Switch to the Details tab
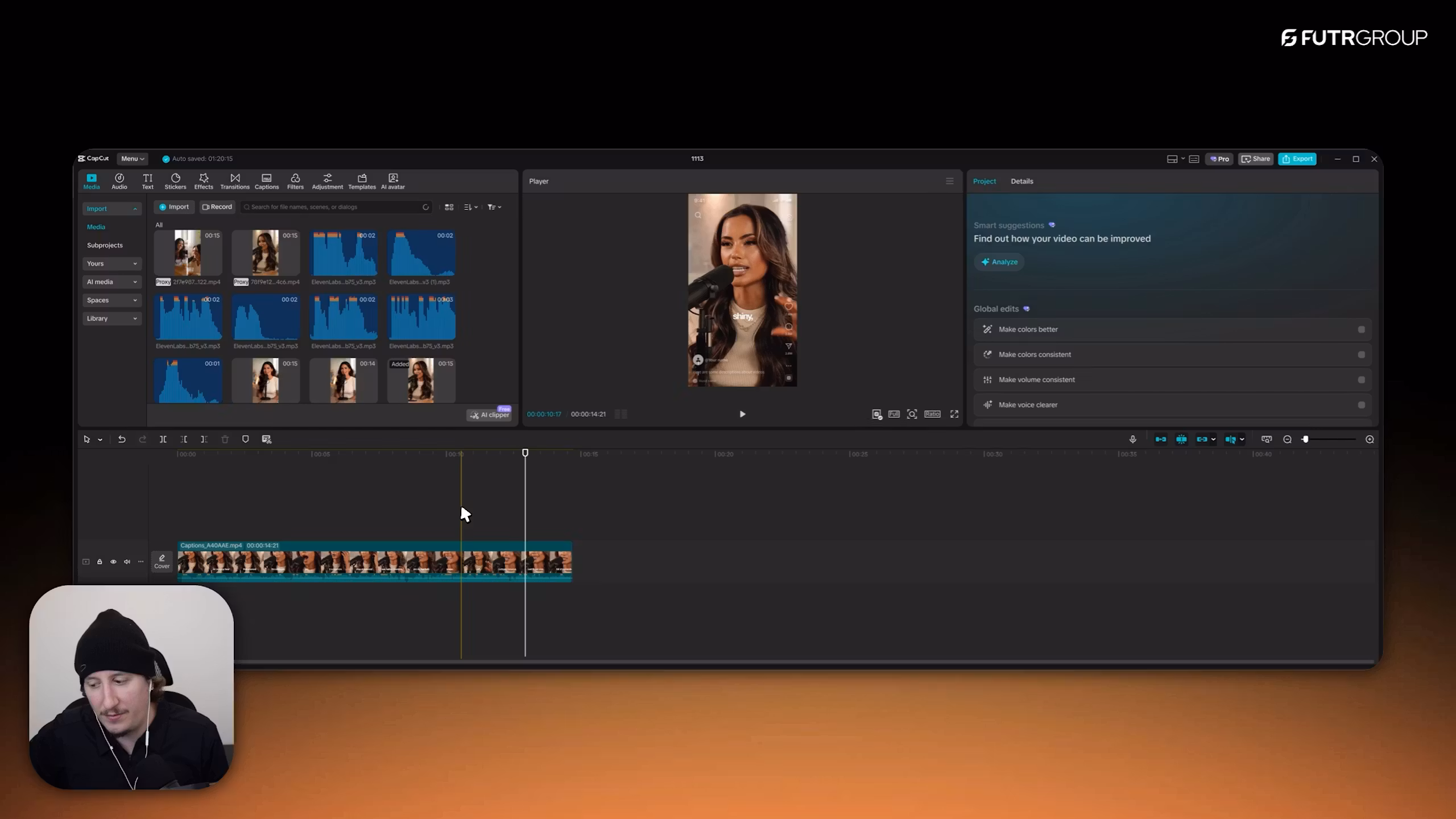Screen dimensions: 1456x819 (x=1021, y=181)
